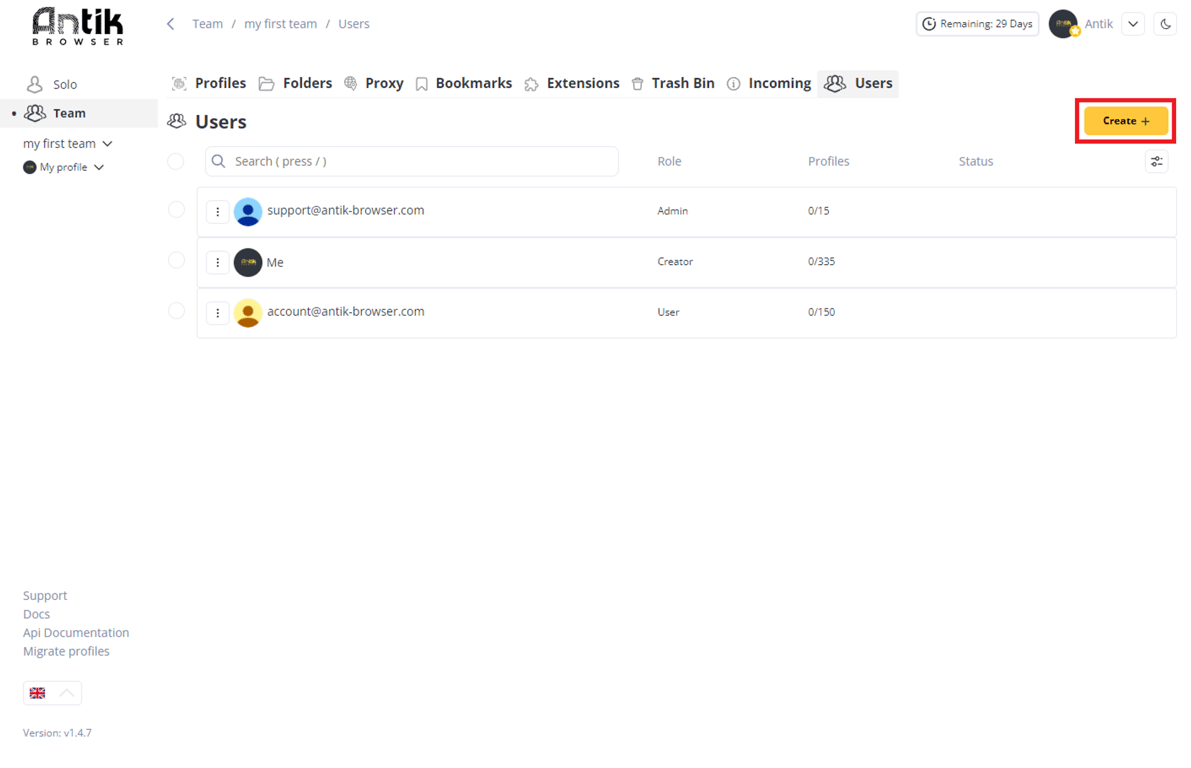Focus the Search users input field

(x=412, y=161)
